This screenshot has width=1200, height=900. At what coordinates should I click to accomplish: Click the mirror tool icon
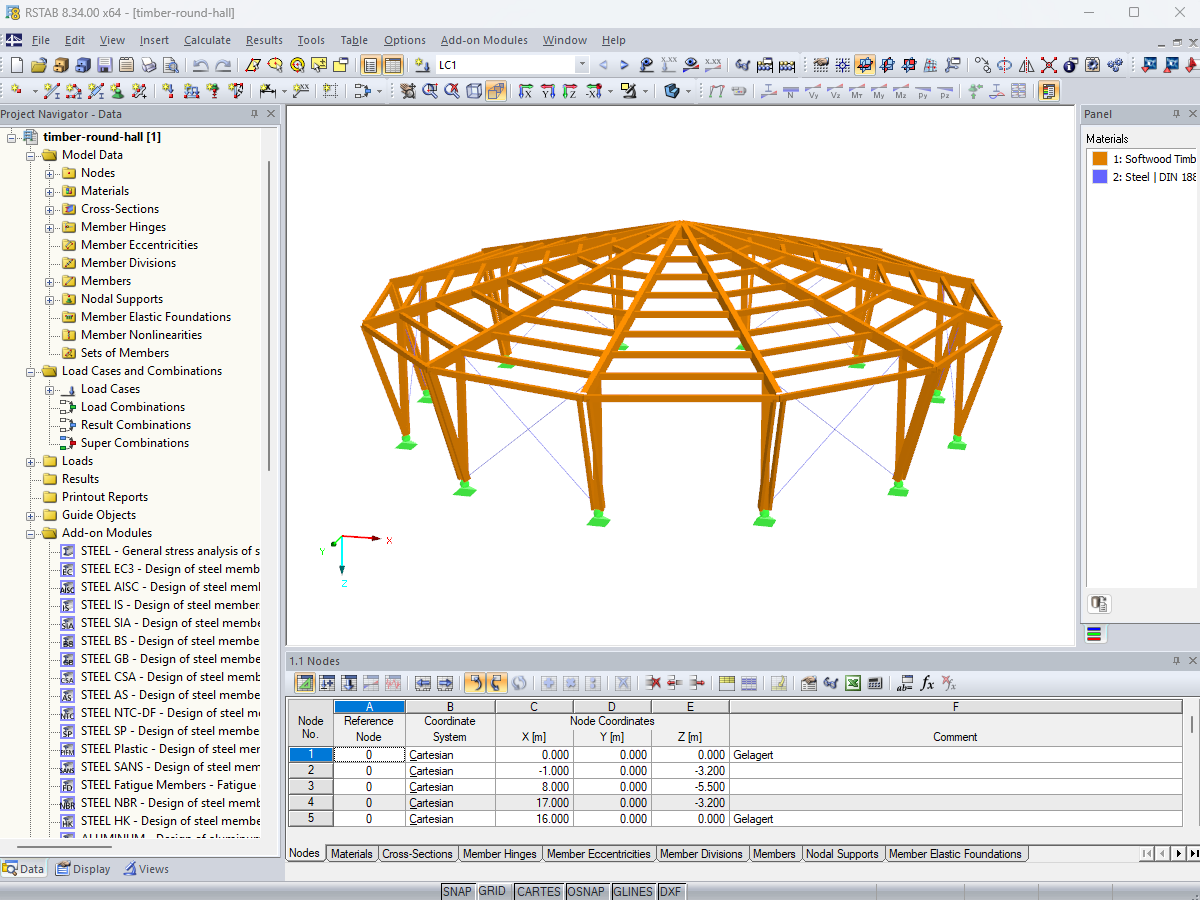1026,65
